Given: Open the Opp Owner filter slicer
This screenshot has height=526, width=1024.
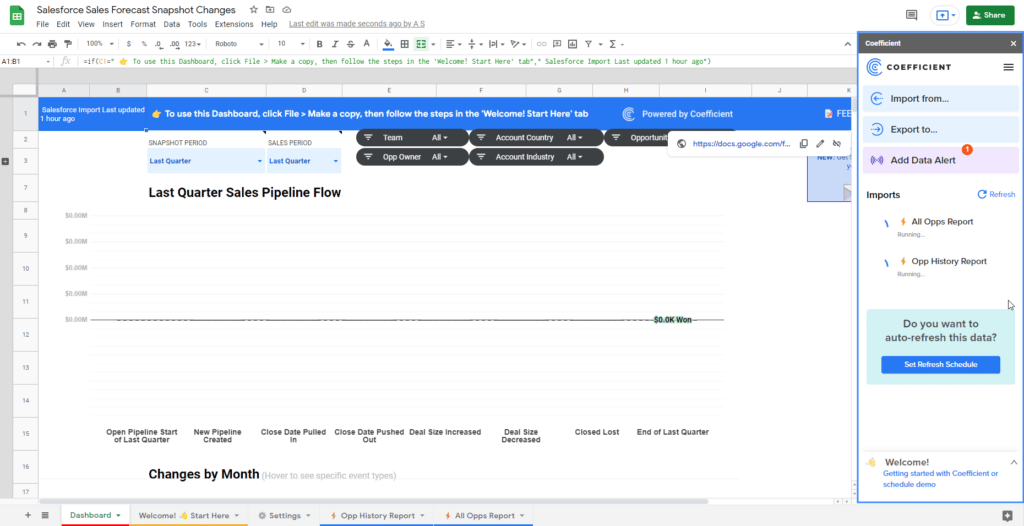Looking at the screenshot, I should [x=412, y=157].
